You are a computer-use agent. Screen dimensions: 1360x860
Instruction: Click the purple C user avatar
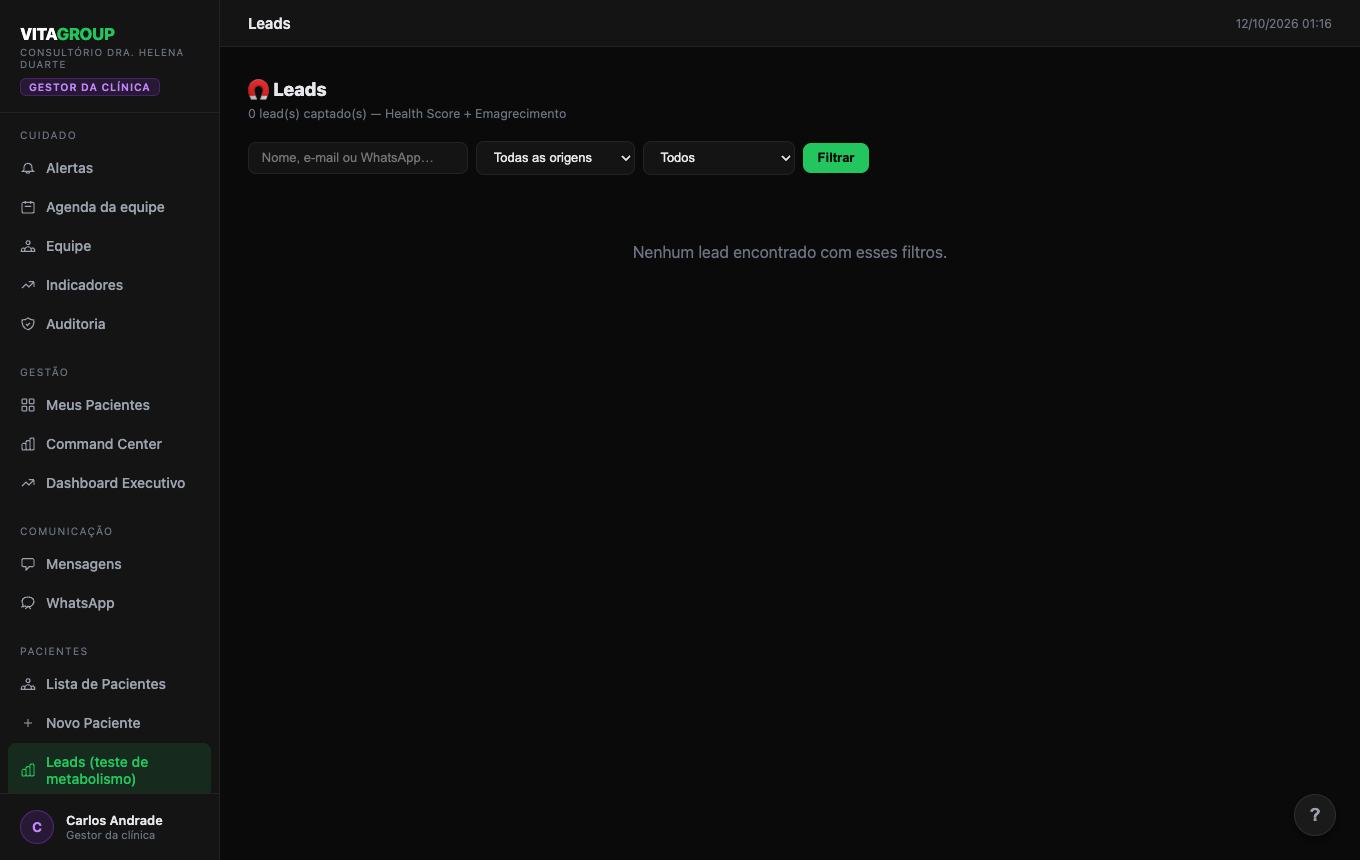click(37, 827)
